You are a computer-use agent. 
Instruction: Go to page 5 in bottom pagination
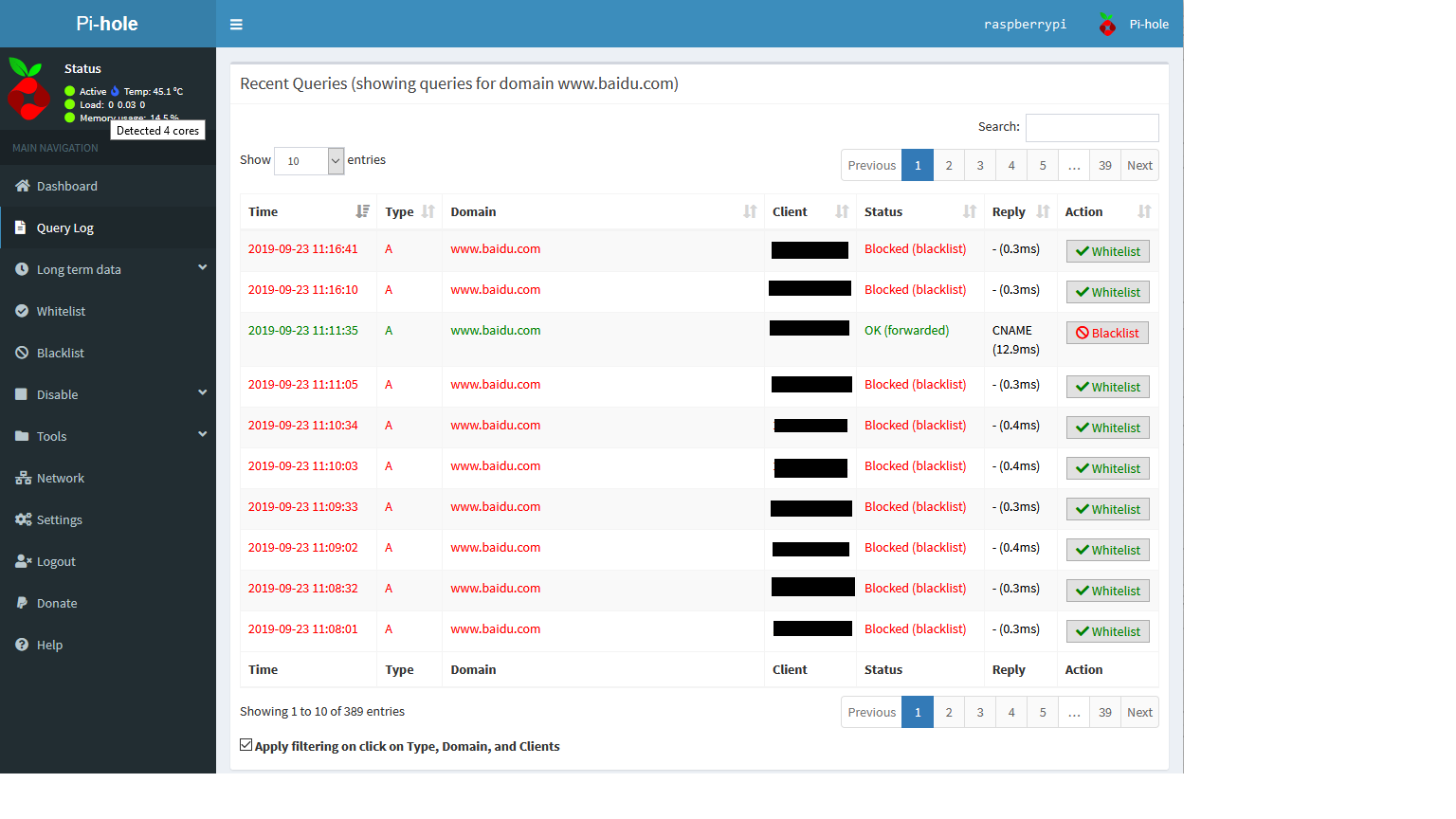[x=1043, y=712]
